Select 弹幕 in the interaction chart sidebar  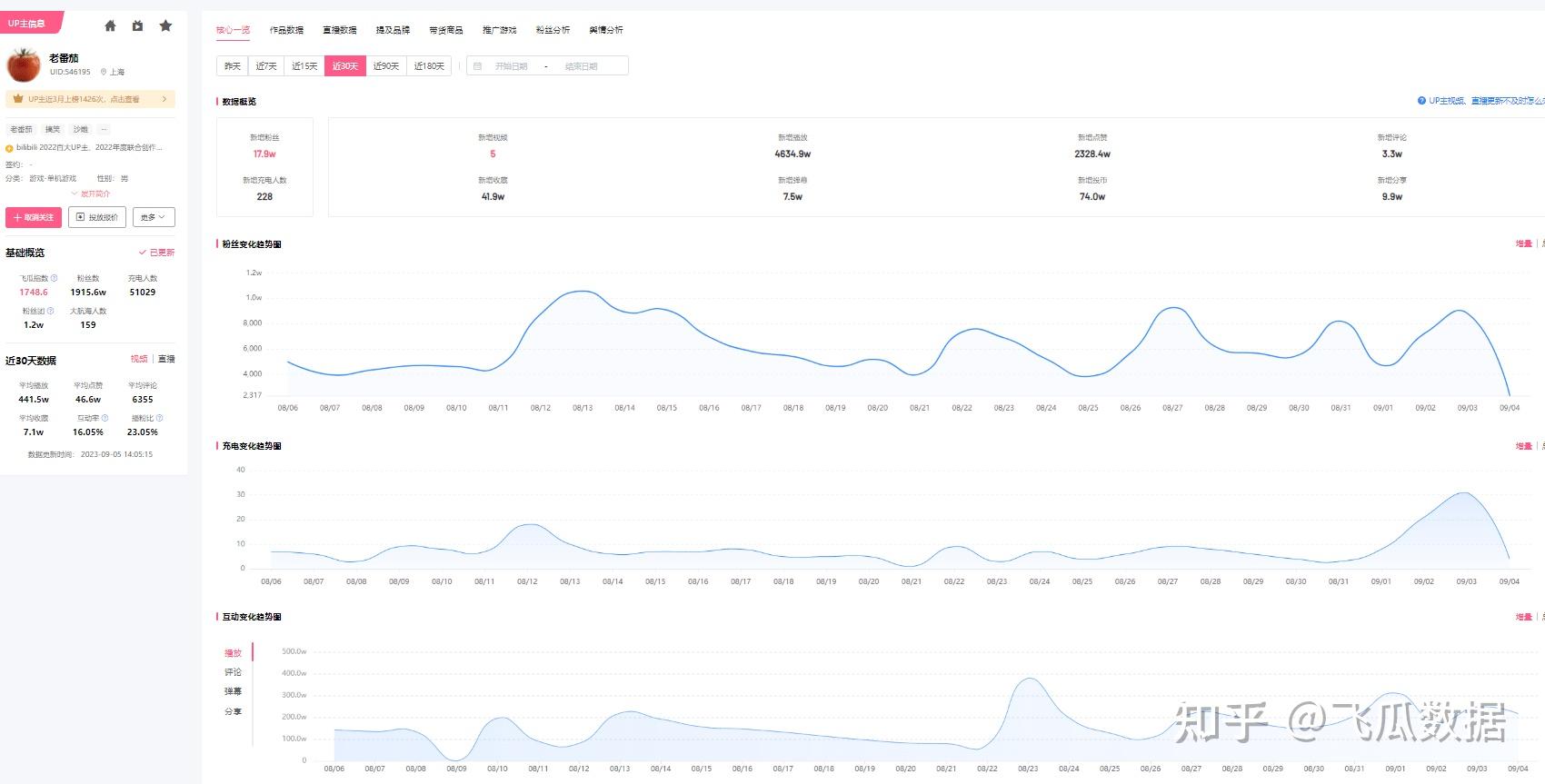(x=234, y=691)
